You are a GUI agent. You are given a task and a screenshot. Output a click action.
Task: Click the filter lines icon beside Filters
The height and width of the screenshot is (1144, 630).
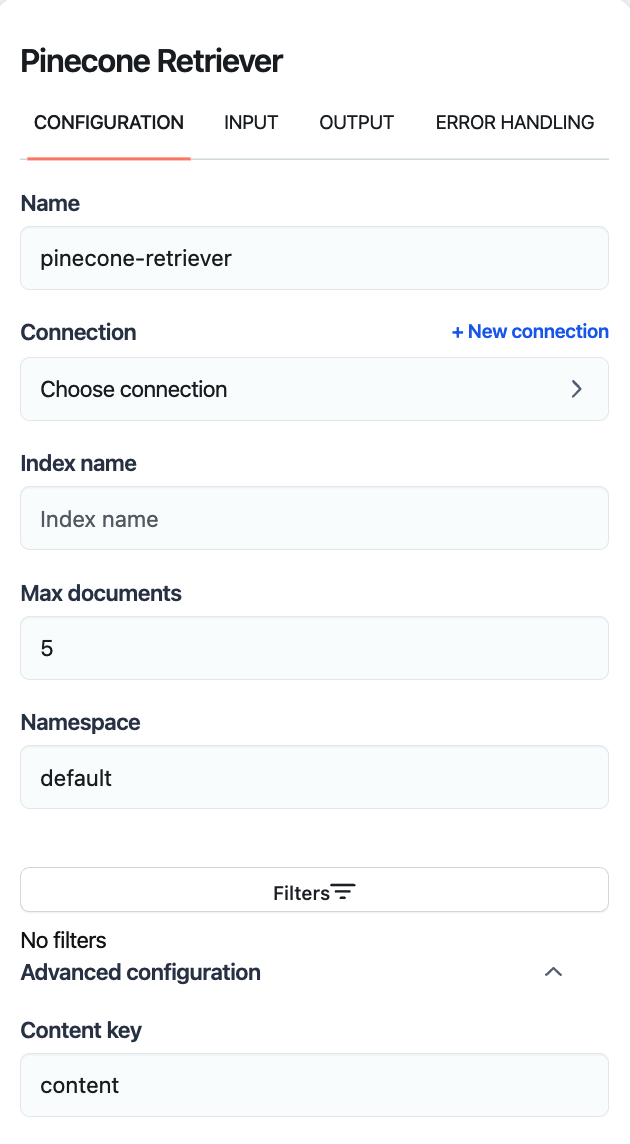click(x=343, y=892)
